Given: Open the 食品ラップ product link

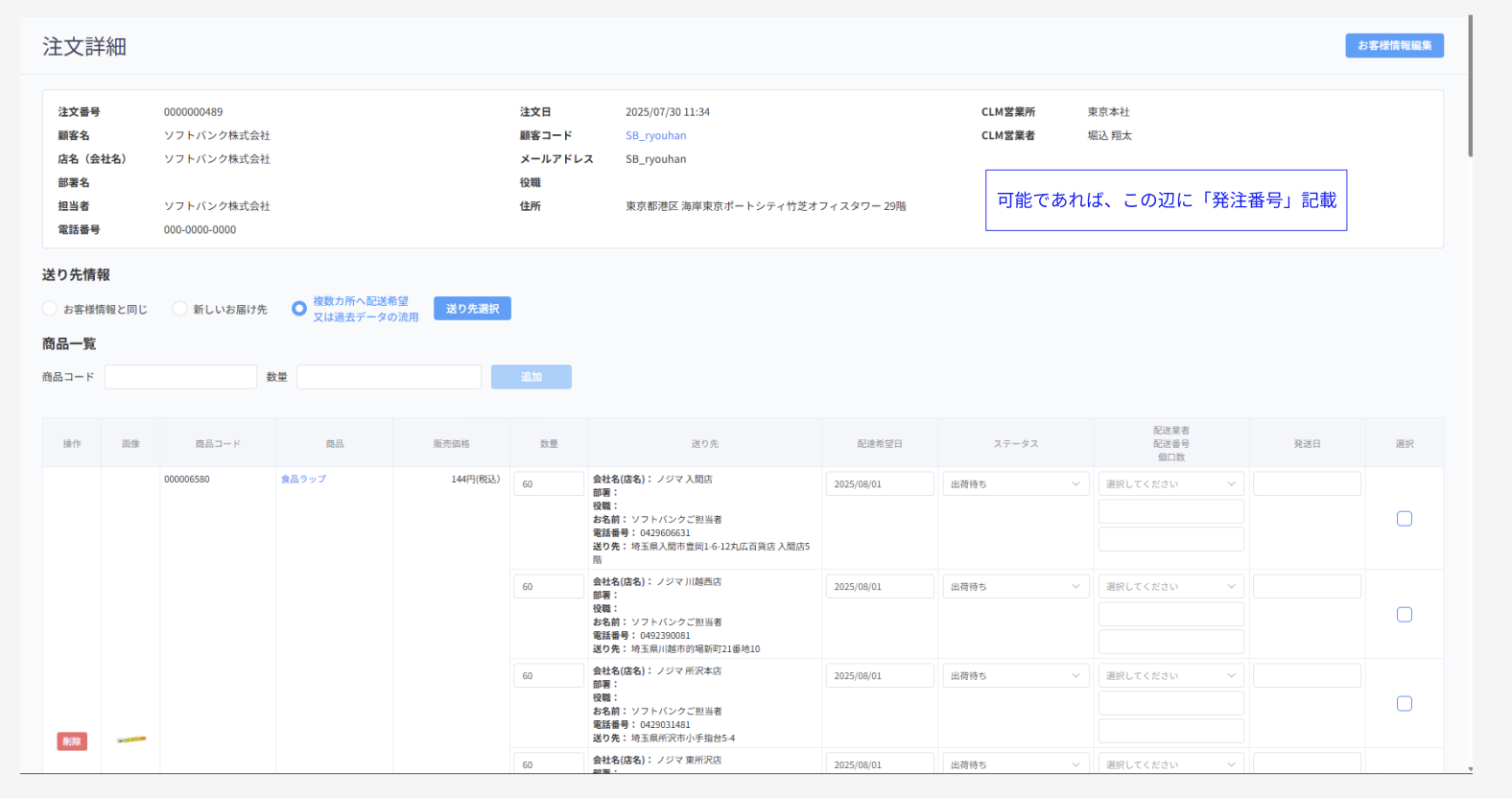Looking at the screenshot, I should pos(303,480).
